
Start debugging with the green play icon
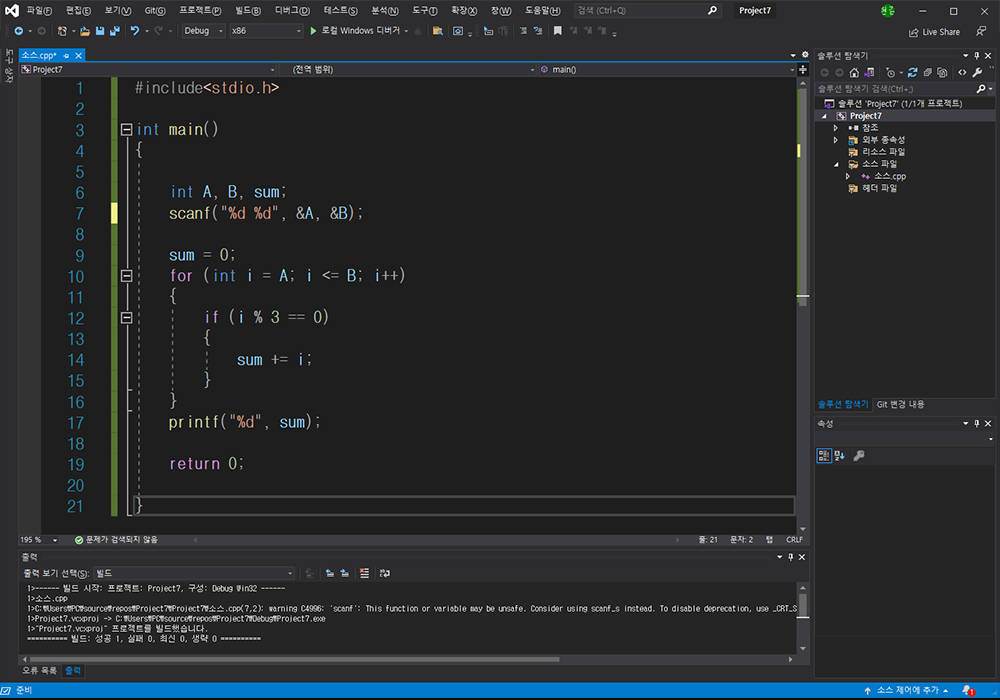pyautogui.click(x=313, y=31)
